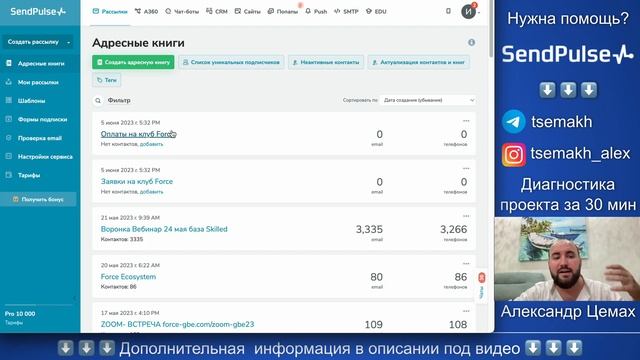The image size is (640, 360).
Task: Open Оплаты на клуб Force book
Action: coord(138,134)
